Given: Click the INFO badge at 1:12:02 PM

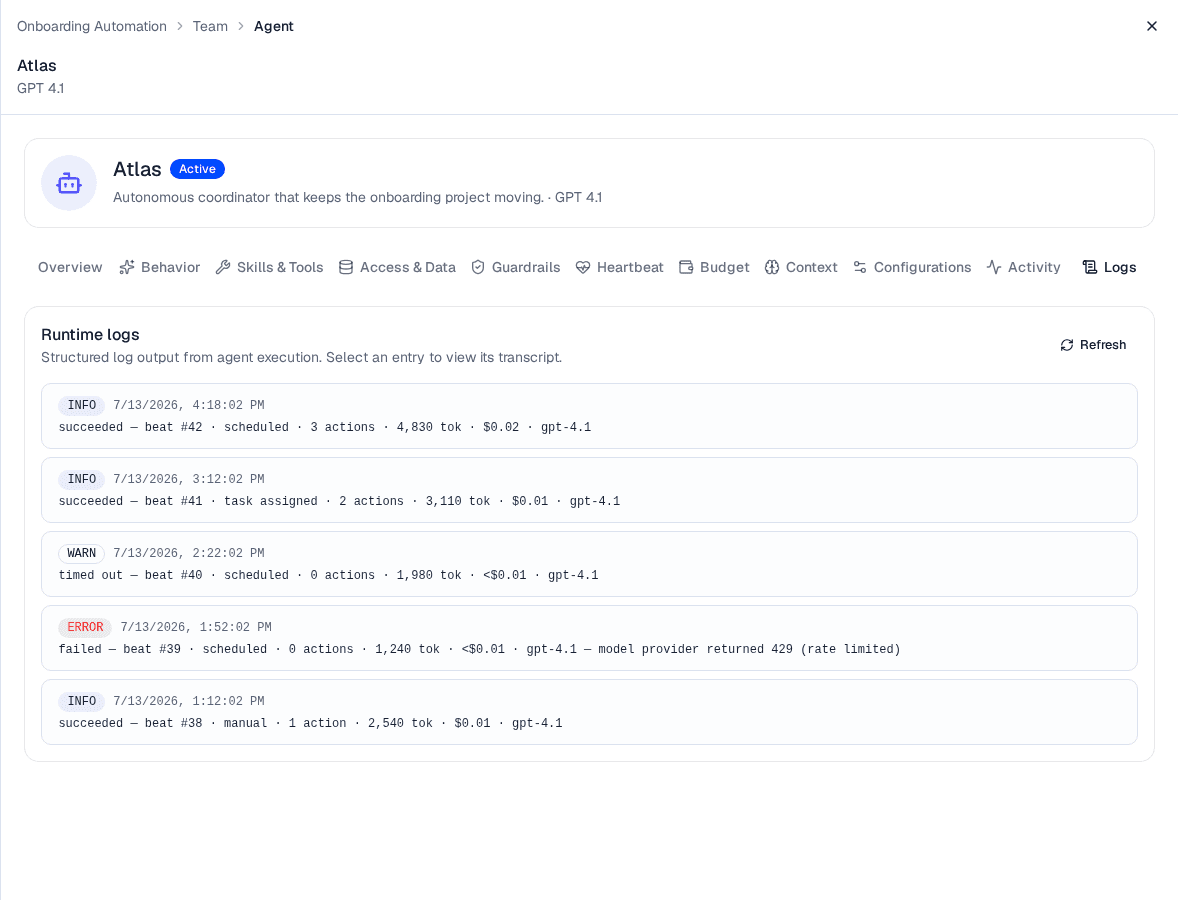Looking at the screenshot, I should (81, 701).
